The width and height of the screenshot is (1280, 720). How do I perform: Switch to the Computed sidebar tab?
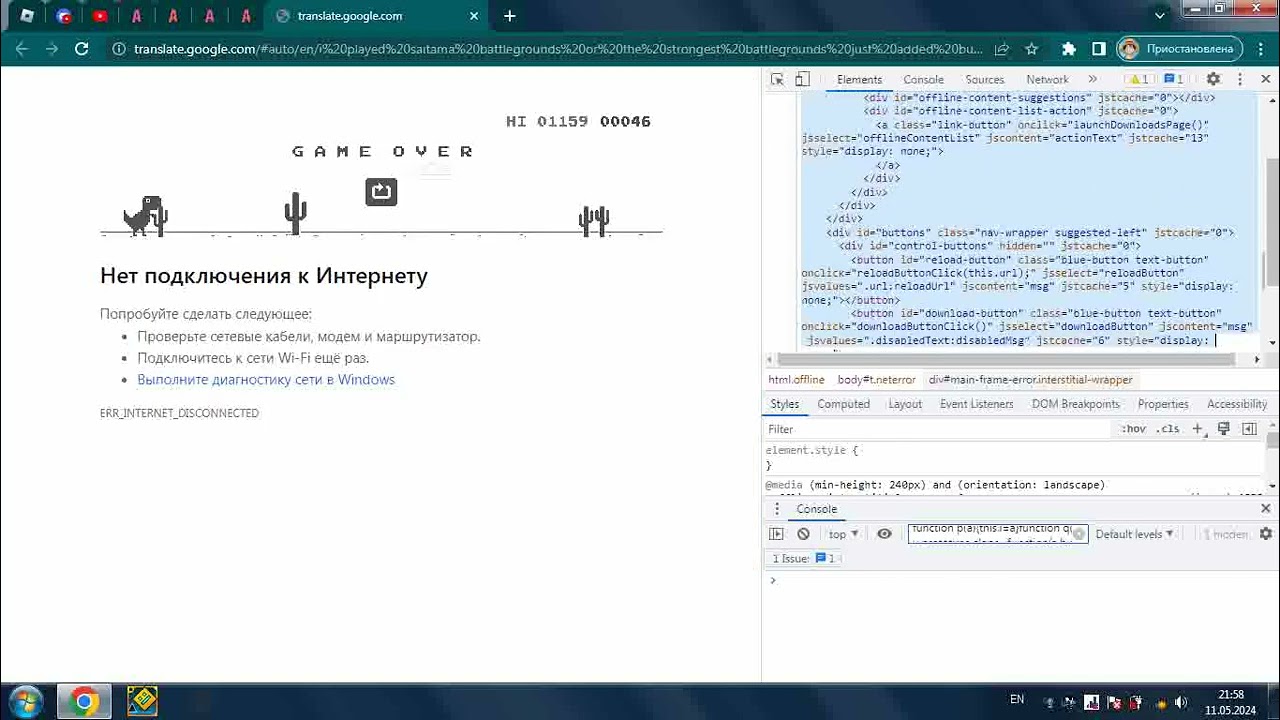pyautogui.click(x=843, y=404)
